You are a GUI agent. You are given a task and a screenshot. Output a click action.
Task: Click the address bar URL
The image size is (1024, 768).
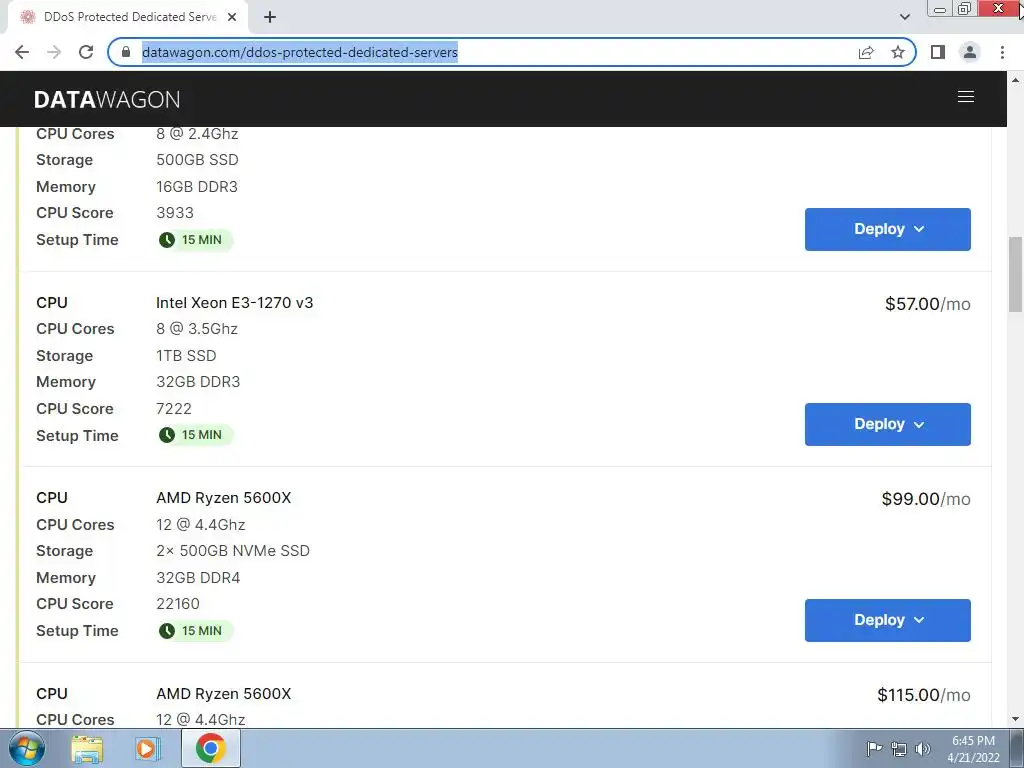[300, 52]
